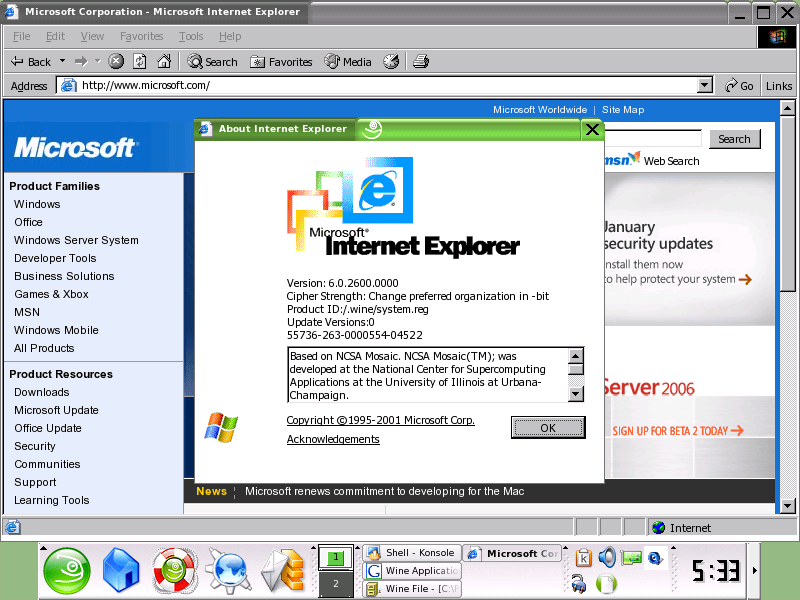Open the Klipper clipboard tray icon
800x600 pixels.
(583, 558)
